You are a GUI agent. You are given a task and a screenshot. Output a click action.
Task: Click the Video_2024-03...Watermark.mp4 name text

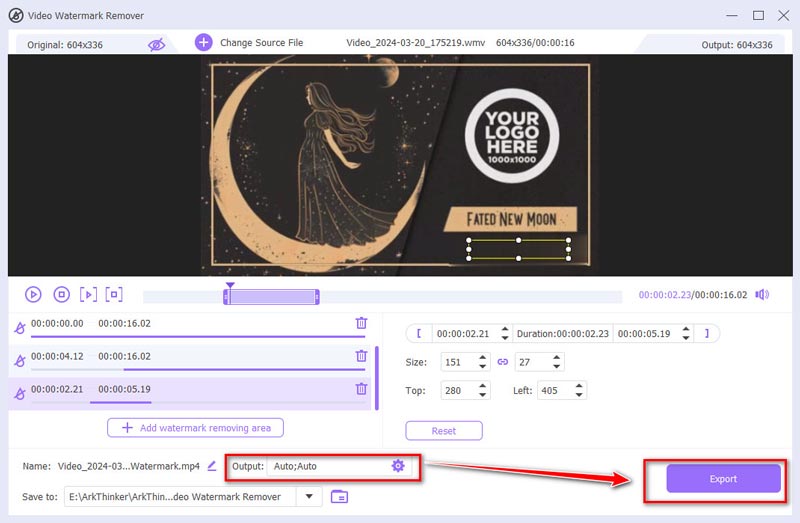pos(129,466)
